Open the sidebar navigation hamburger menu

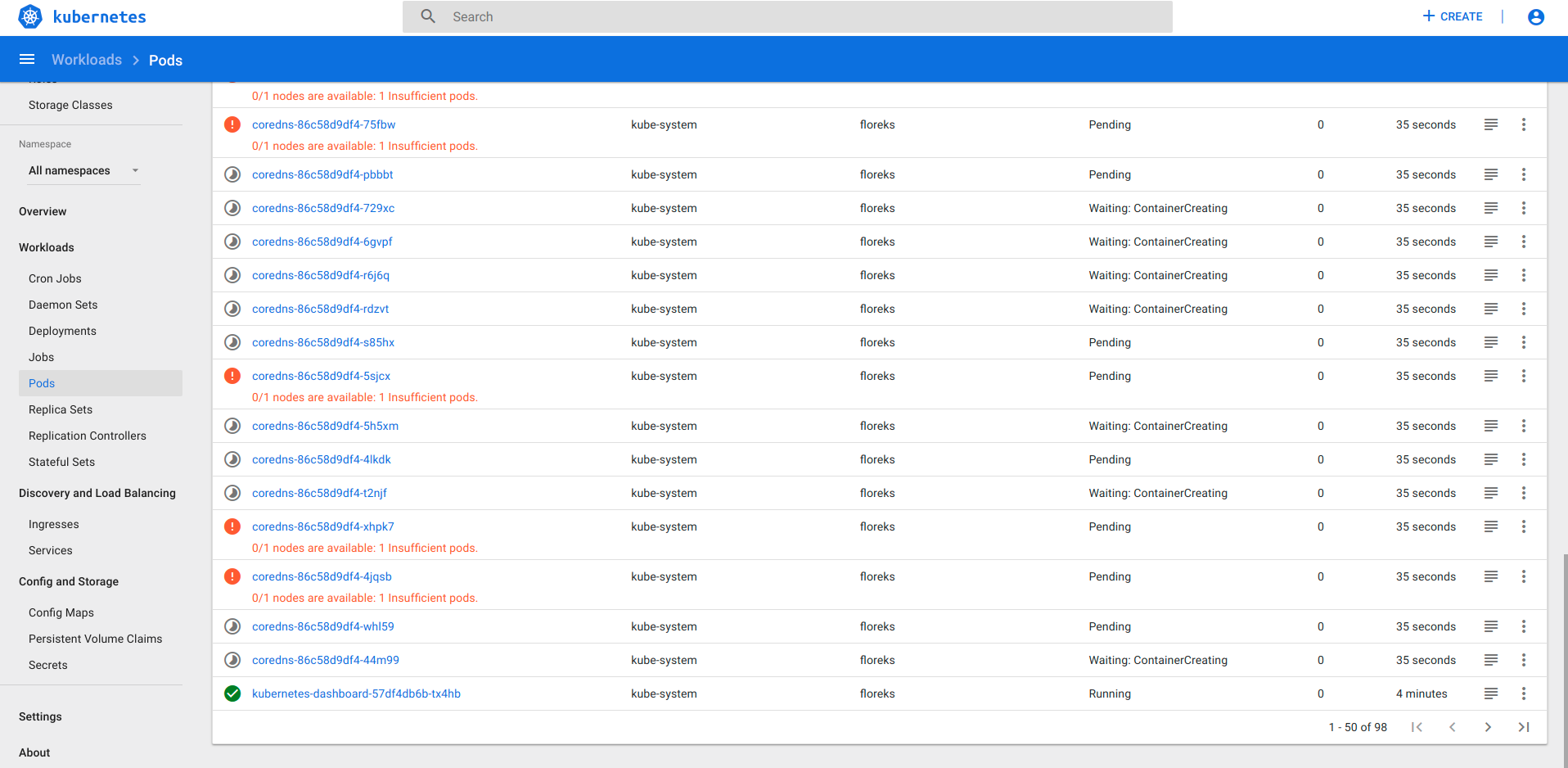click(x=27, y=59)
